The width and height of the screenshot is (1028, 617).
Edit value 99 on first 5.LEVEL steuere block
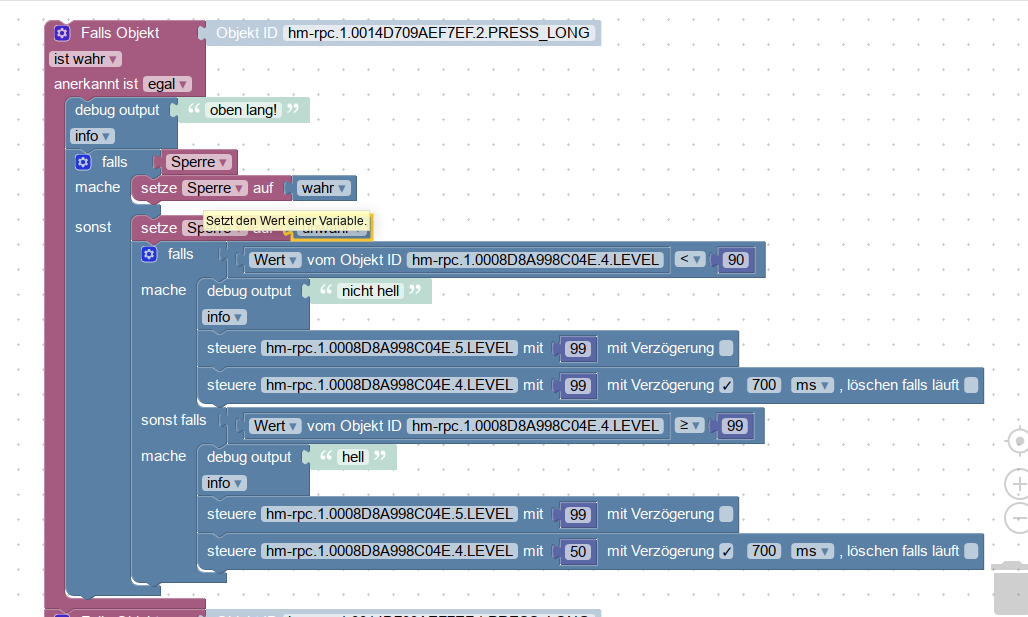(578, 349)
